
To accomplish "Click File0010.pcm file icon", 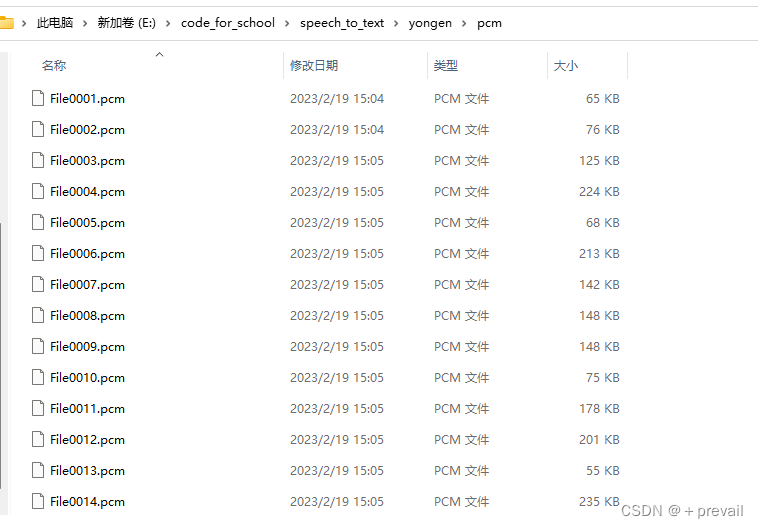I will pyautogui.click(x=38, y=377).
